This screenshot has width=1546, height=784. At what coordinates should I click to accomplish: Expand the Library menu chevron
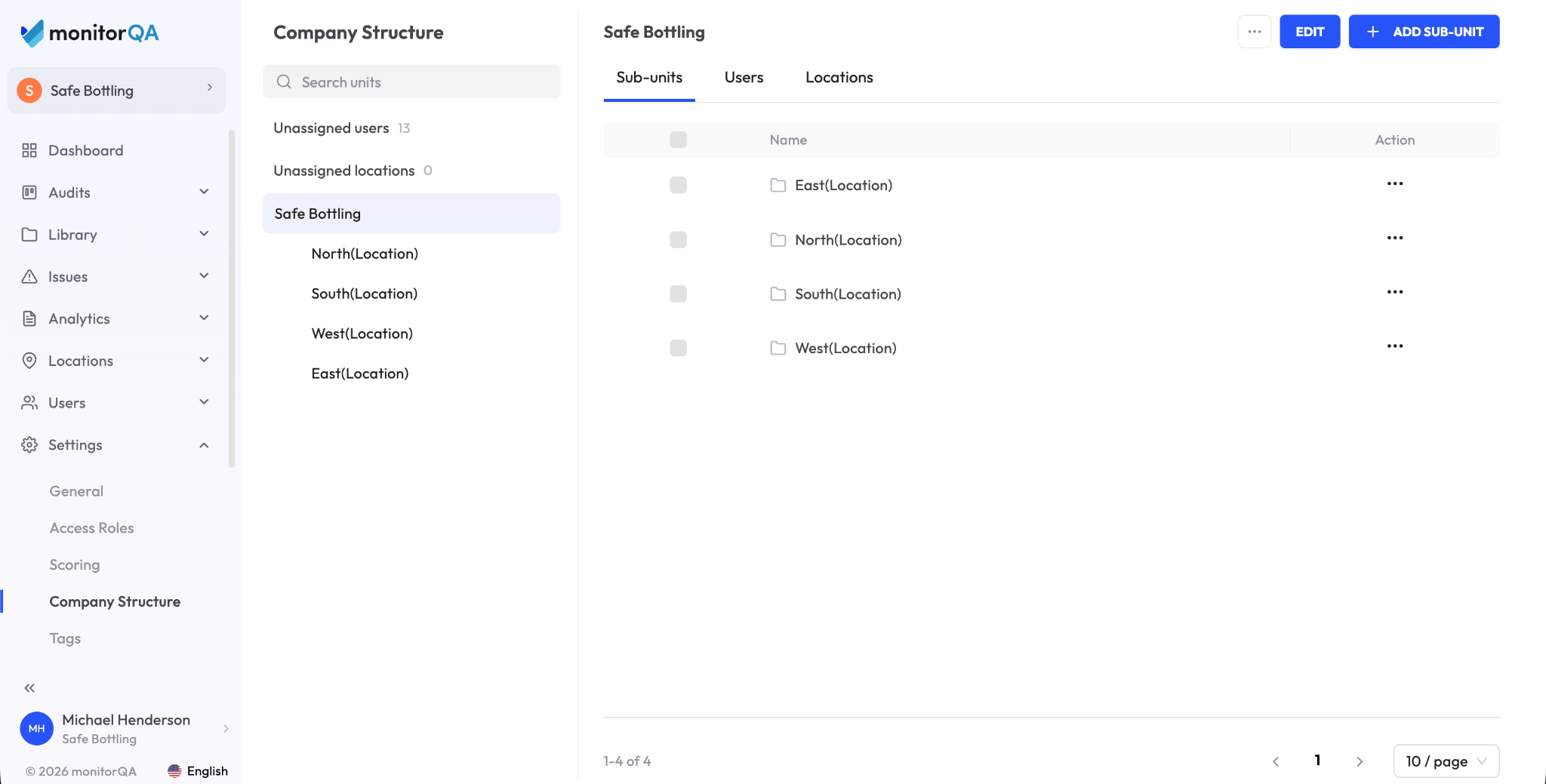tap(204, 234)
